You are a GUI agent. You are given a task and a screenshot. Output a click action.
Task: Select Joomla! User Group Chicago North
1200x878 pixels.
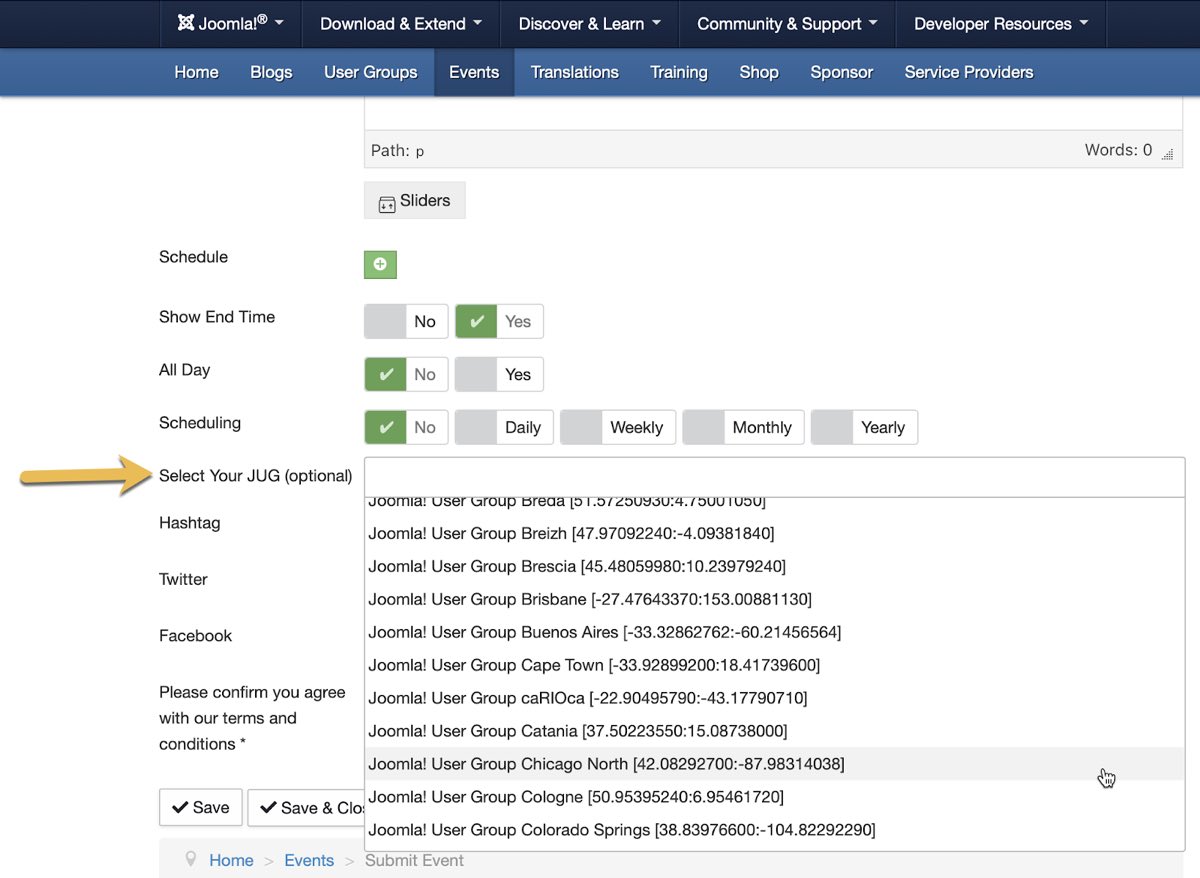[606, 764]
